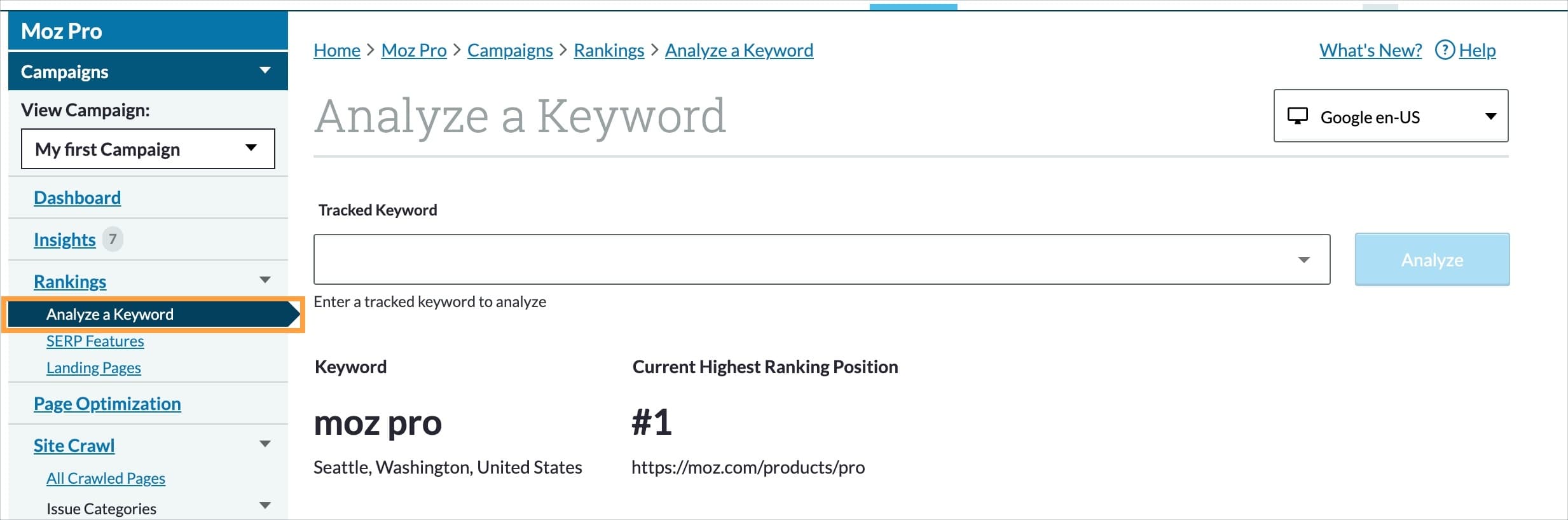Open the My first Campaign selector

(148, 149)
